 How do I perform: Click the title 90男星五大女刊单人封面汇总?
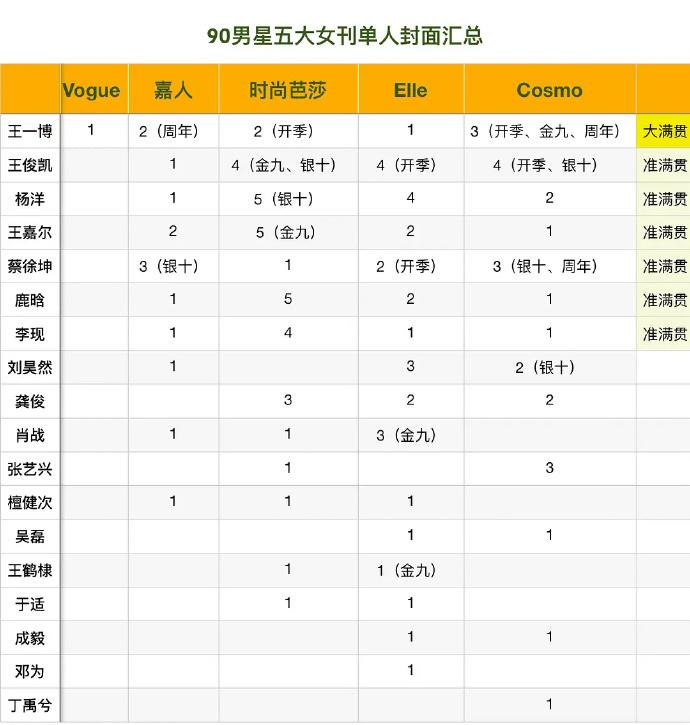(x=345, y=37)
